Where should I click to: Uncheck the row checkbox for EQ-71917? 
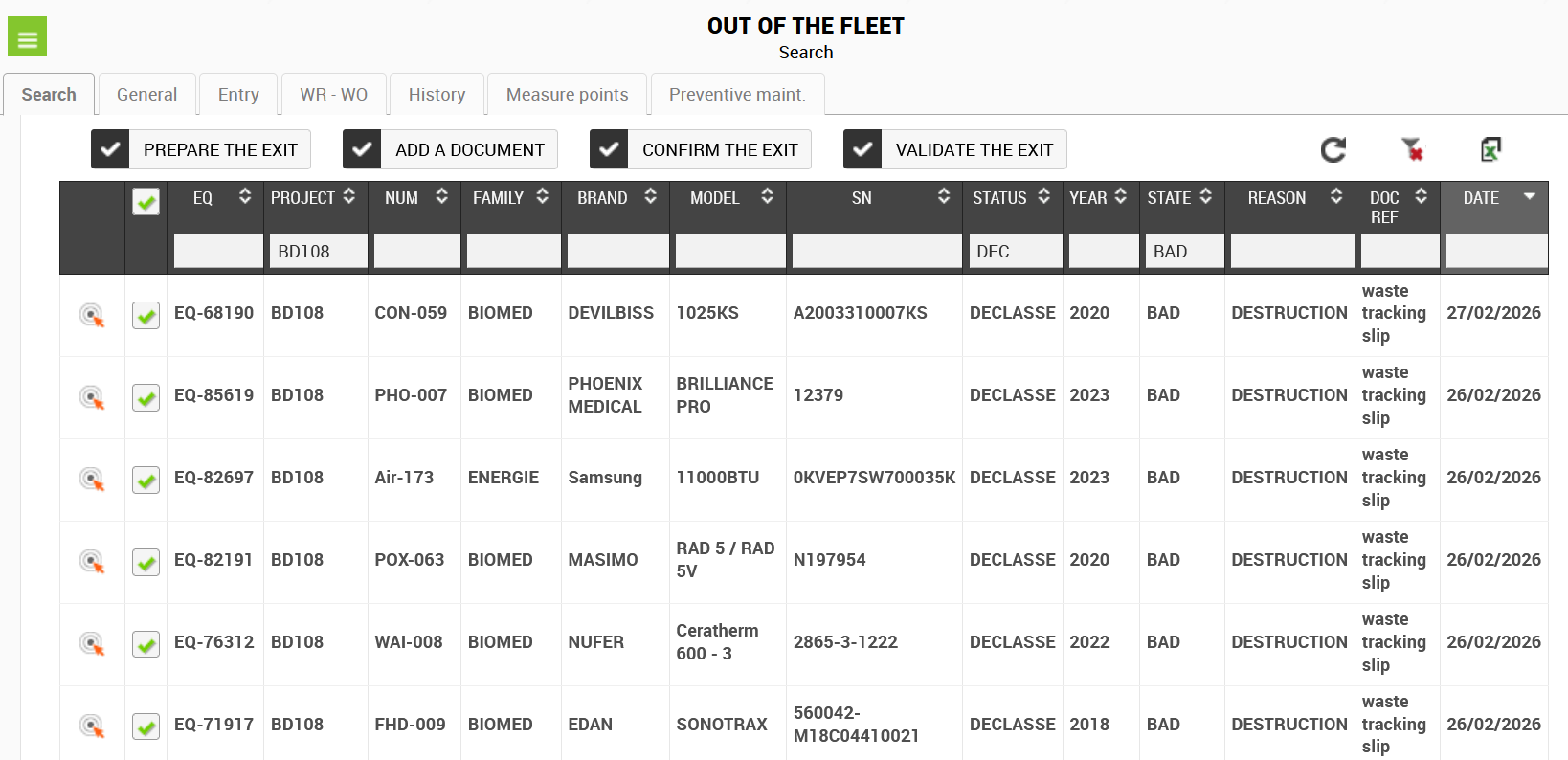point(146,726)
